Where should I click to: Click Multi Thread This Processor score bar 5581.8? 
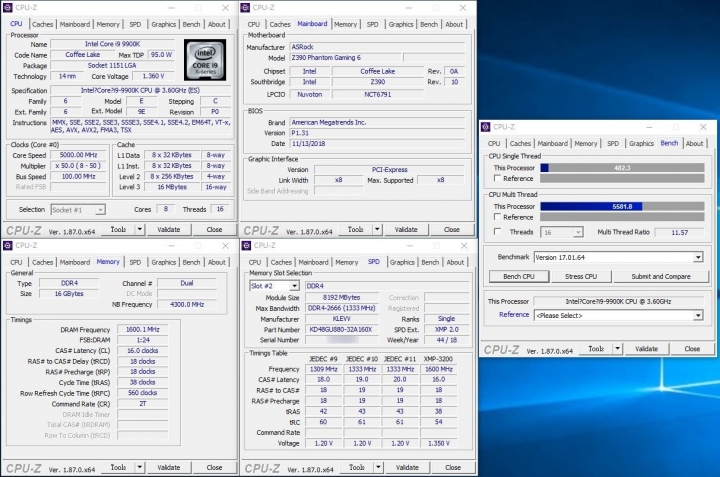pos(622,207)
